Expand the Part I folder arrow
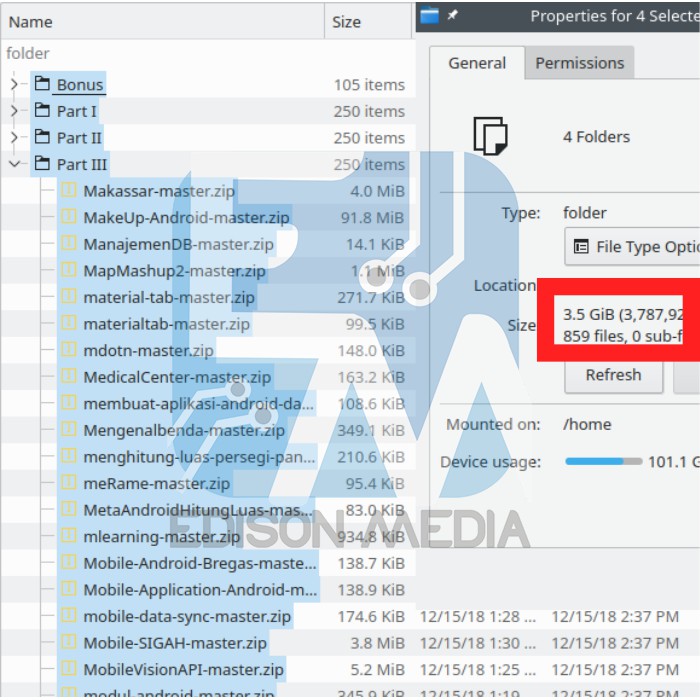This screenshot has width=700, height=700. [14, 111]
